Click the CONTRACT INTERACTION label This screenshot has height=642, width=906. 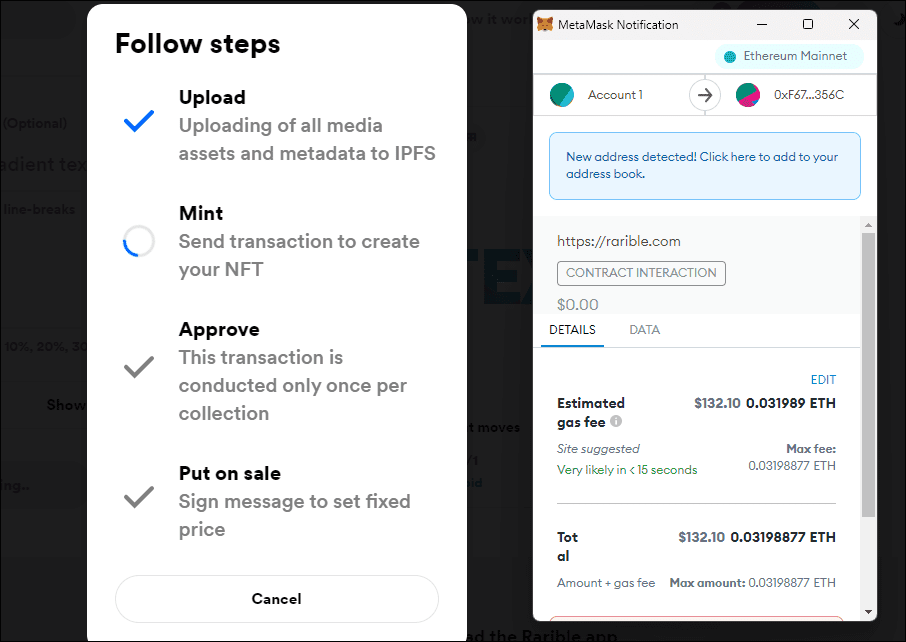(x=641, y=273)
